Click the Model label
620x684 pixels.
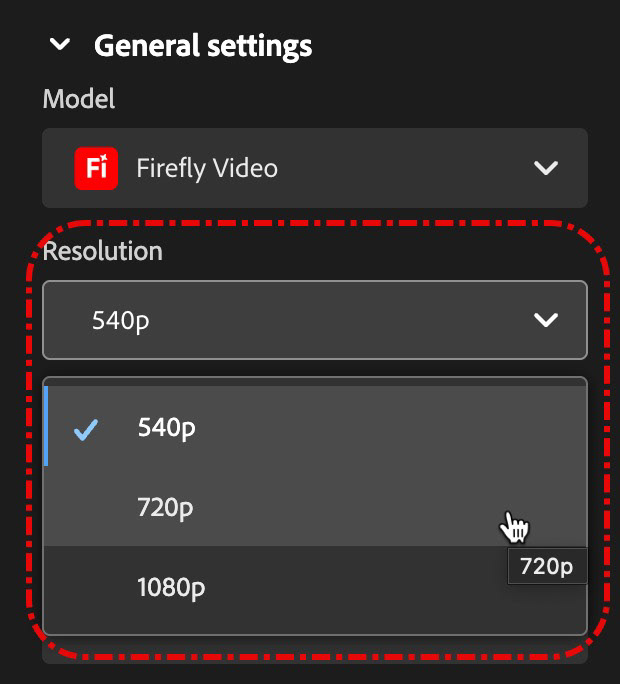pyautogui.click(x=79, y=99)
